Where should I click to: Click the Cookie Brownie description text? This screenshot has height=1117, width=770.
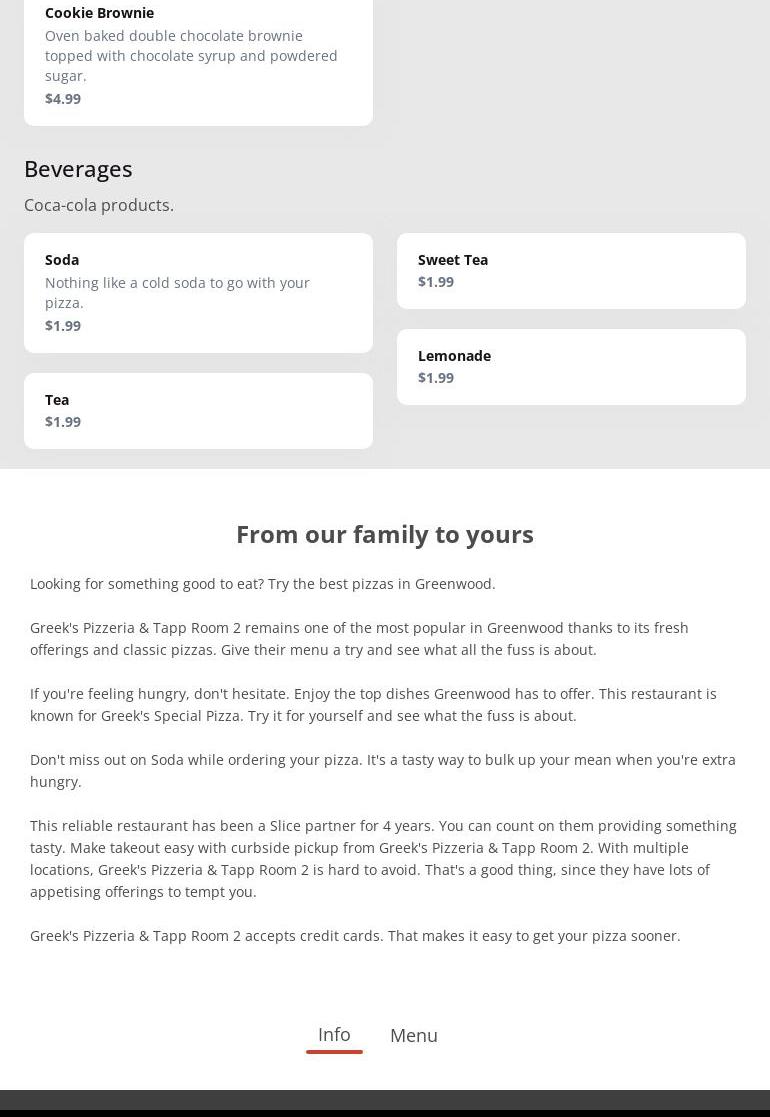pyautogui.click(x=191, y=55)
